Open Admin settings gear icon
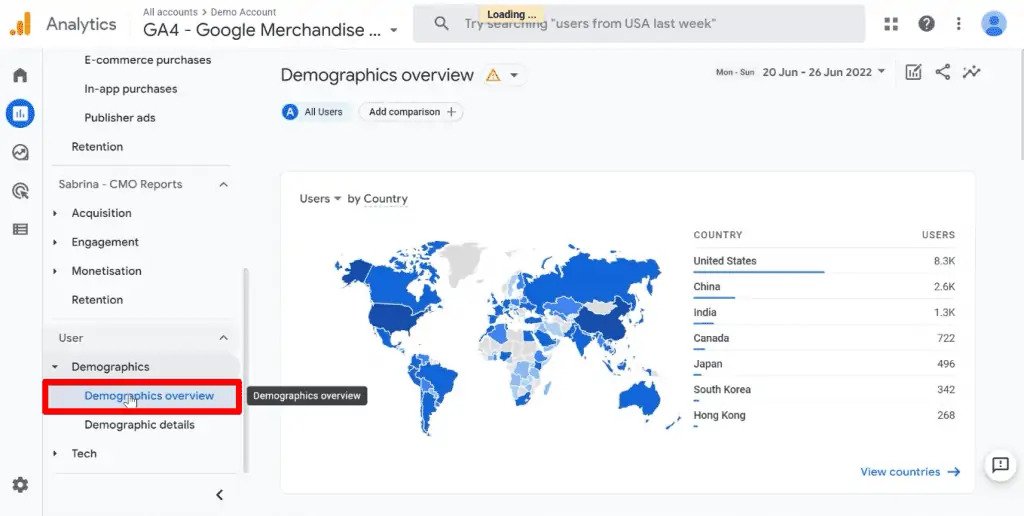Screen dimensions: 1024x516 click(20, 485)
